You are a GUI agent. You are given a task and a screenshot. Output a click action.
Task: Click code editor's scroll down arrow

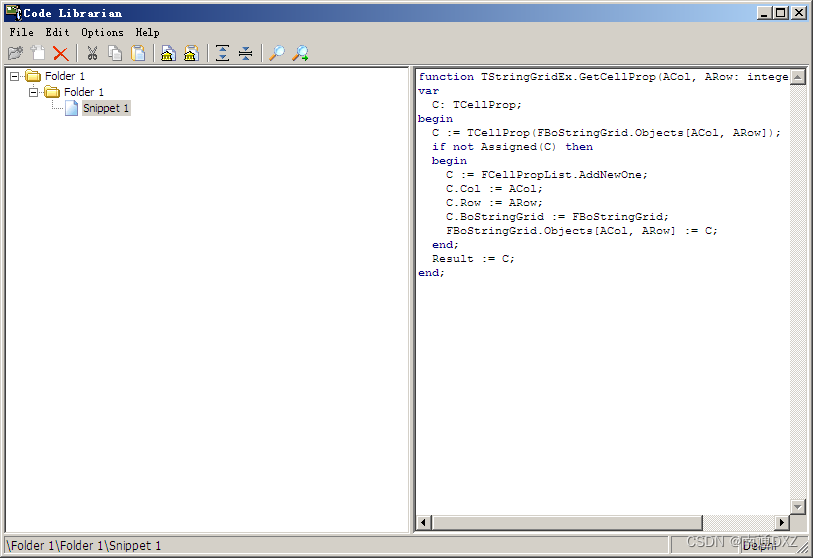pyautogui.click(x=797, y=506)
